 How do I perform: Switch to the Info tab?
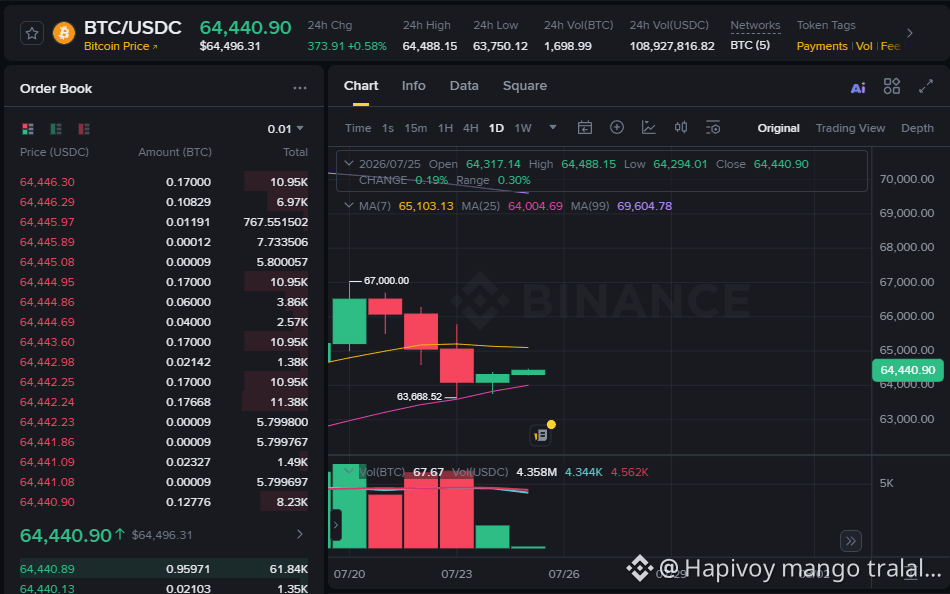pos(414,86)
